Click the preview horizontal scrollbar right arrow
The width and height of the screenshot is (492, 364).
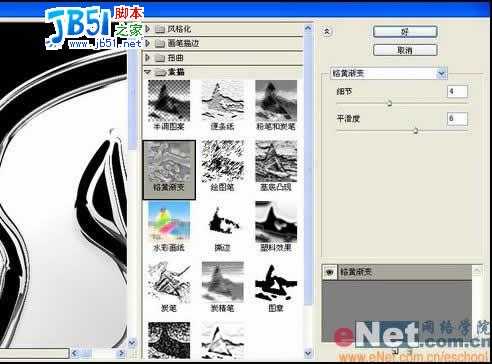121,353
